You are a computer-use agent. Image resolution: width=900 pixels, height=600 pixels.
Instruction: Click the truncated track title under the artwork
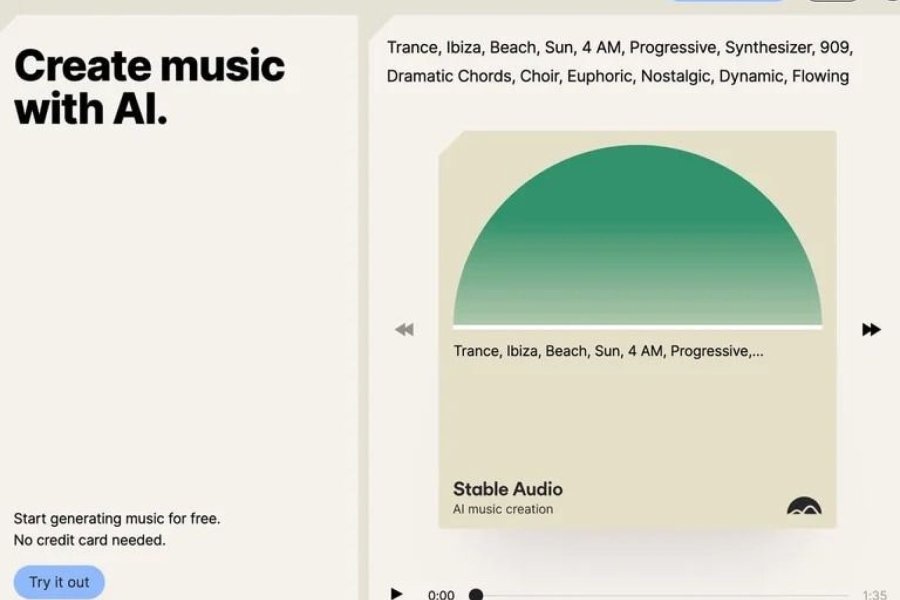click(x=608, y=351)
